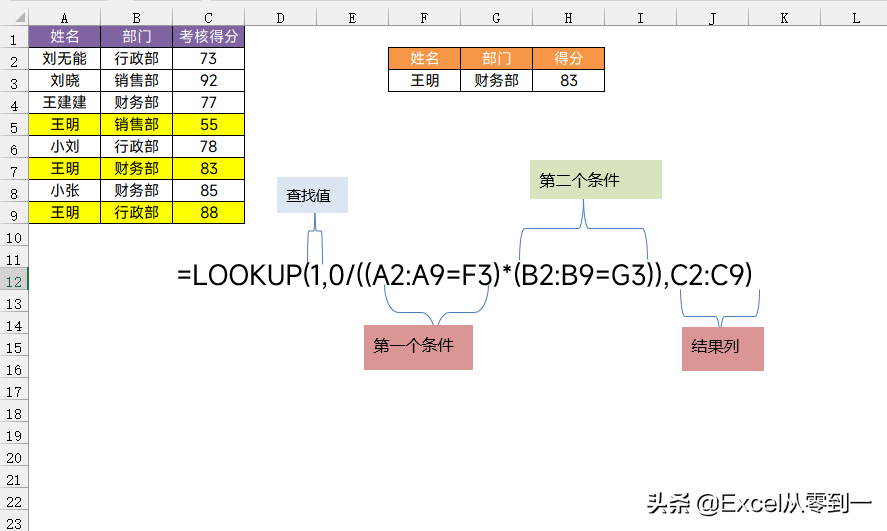Click header cell 姓名 in column A
The height and width of the screenshot is (531, 887).
tap(64, 37)
